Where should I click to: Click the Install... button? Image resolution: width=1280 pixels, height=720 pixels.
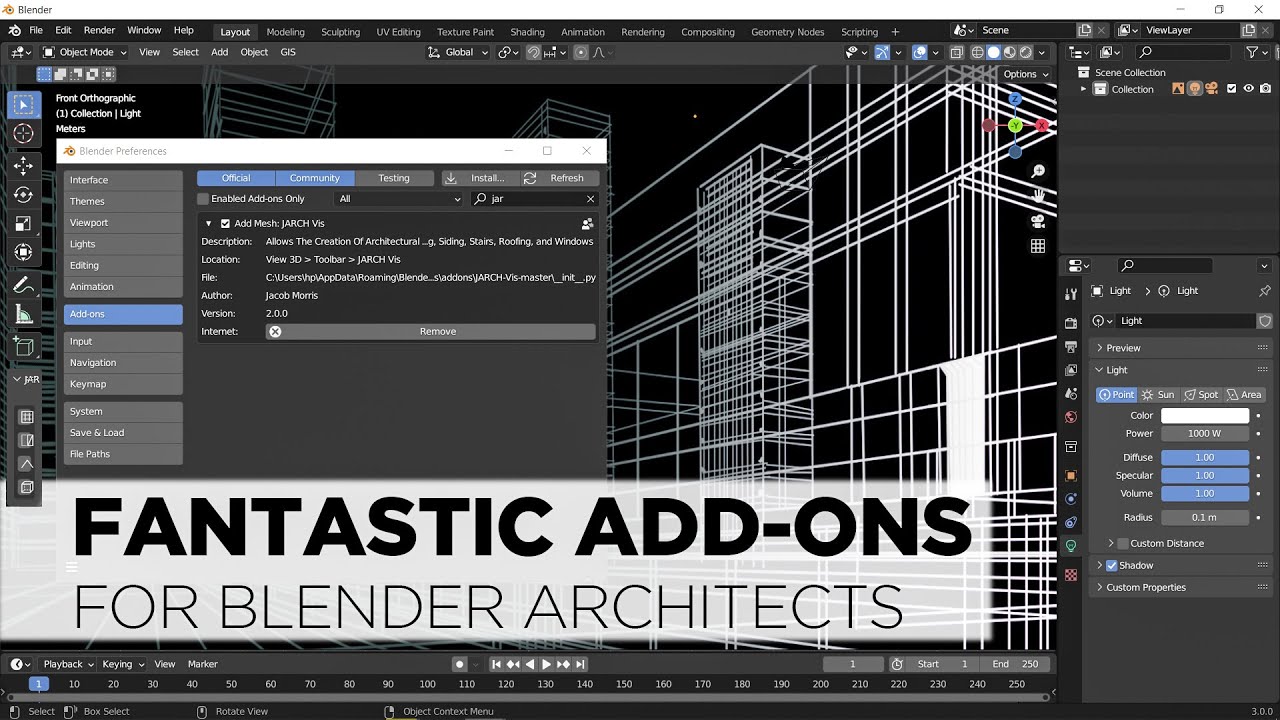(x=479, y=178)
